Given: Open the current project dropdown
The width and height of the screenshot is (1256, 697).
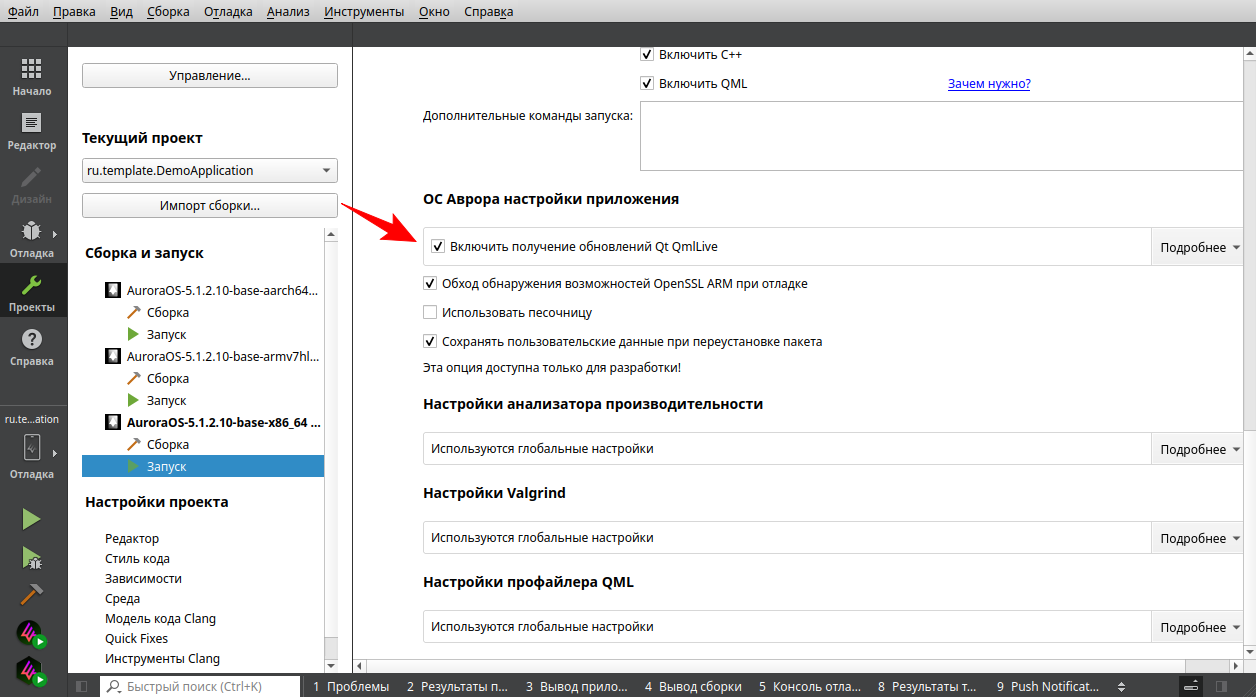Looking at the screenshot, I should click(x=209, y=171).
